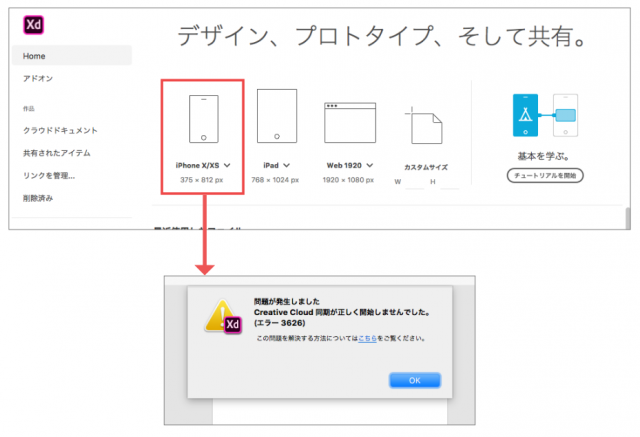Open 削除済み in the sidebar
This screenshot has height=437, width=640.
coord(38,198)
